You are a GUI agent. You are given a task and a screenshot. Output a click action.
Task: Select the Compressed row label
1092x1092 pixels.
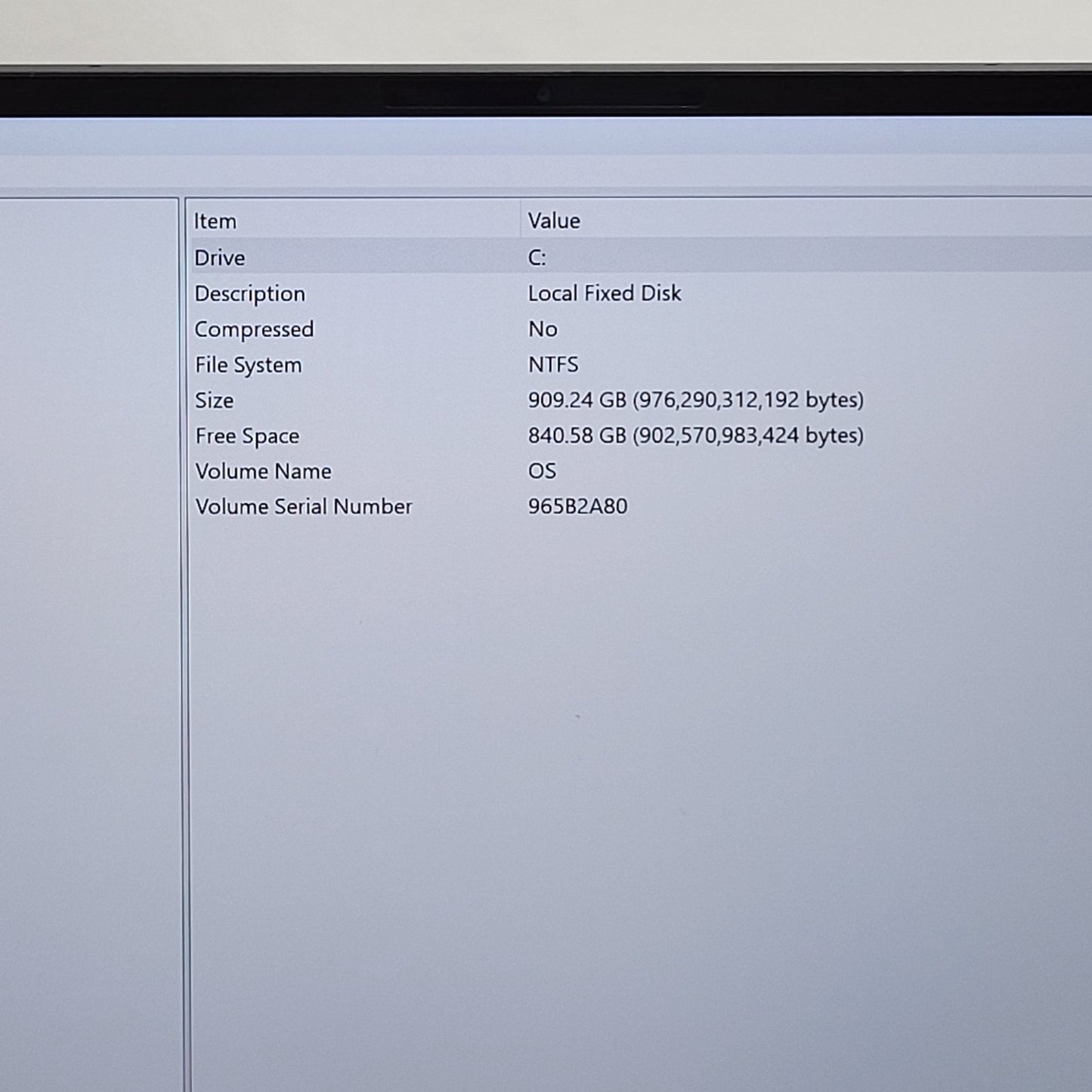254,329
